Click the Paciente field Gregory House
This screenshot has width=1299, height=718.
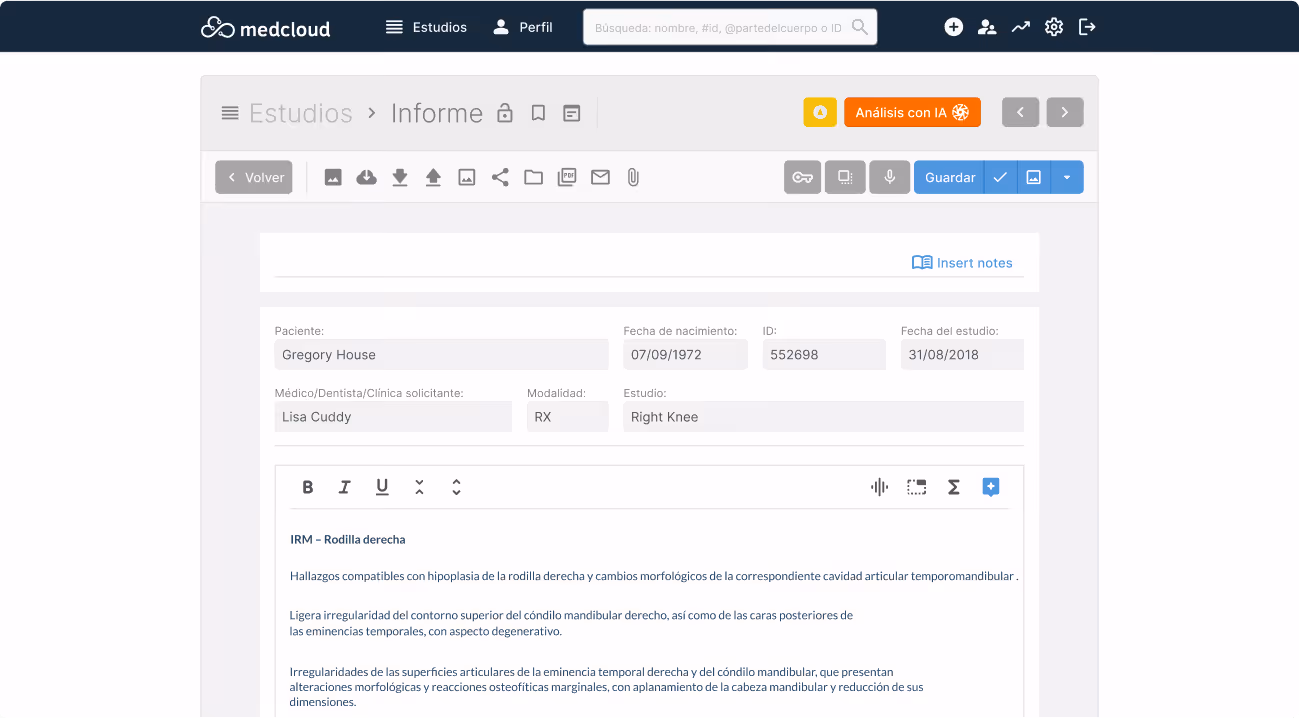(441, 355)
